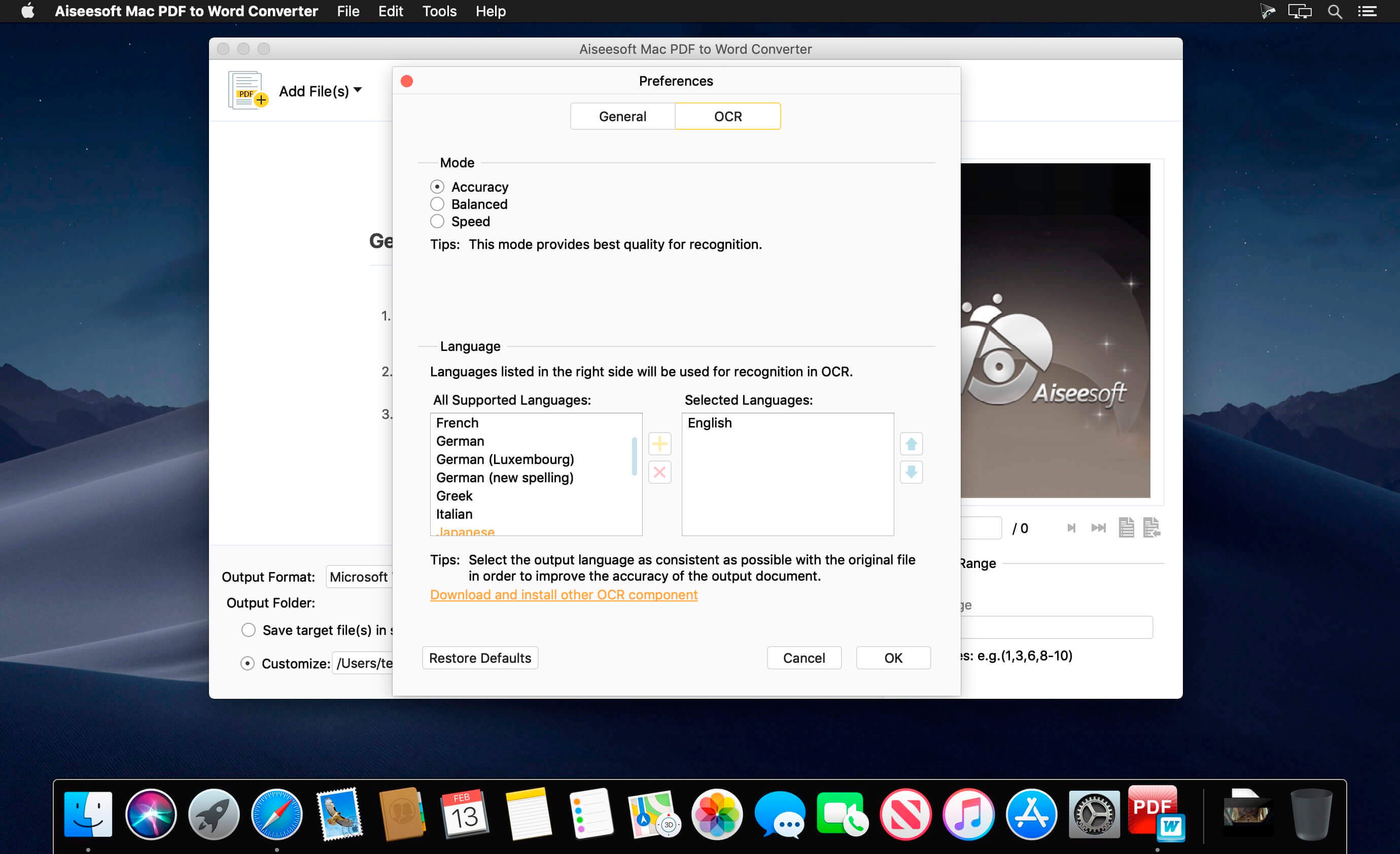Select German (new spelling) in supported languages
1400x854 pixels.
tap(536, 477)
